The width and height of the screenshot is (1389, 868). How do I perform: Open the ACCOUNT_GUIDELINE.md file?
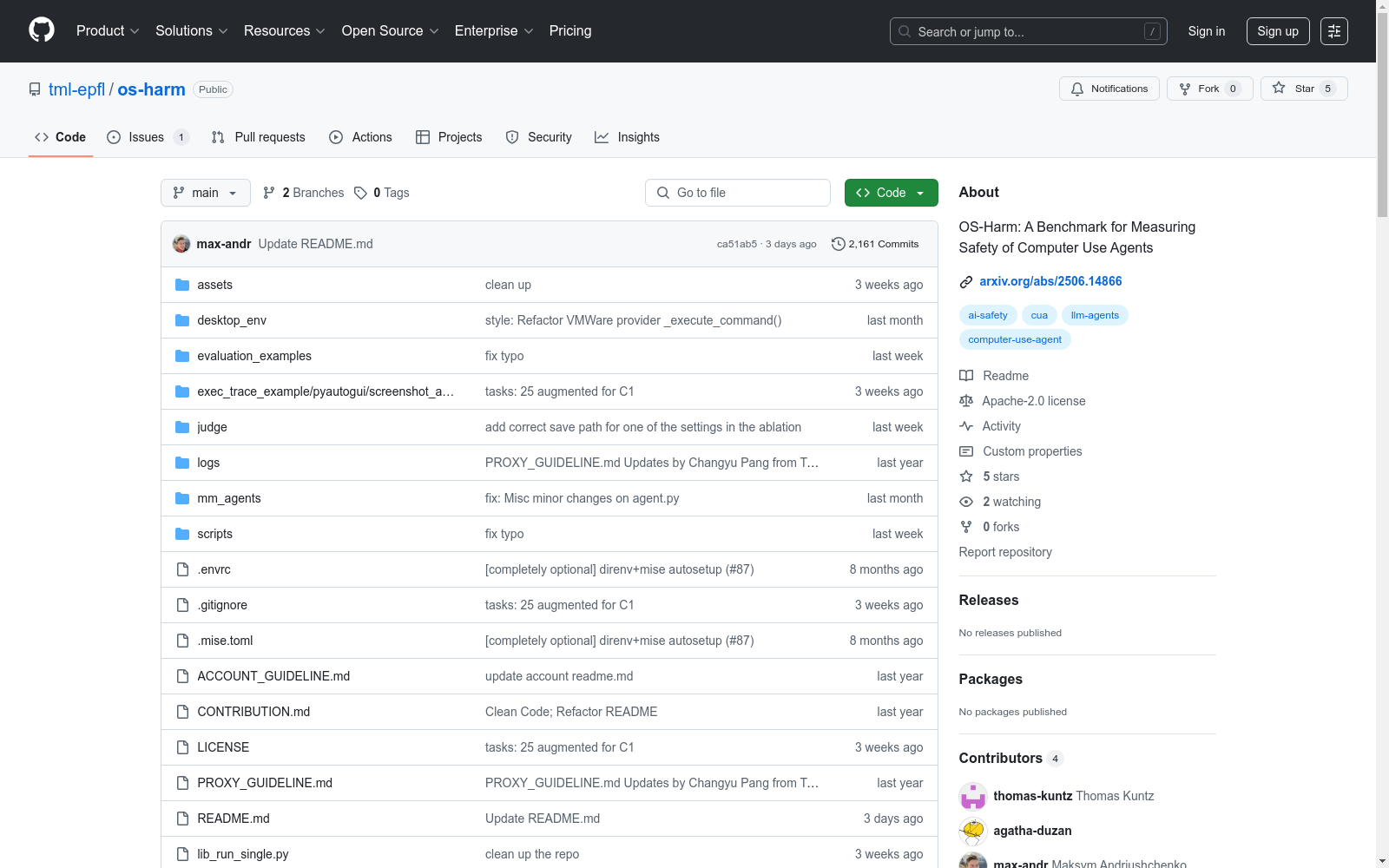click(273, 676)
